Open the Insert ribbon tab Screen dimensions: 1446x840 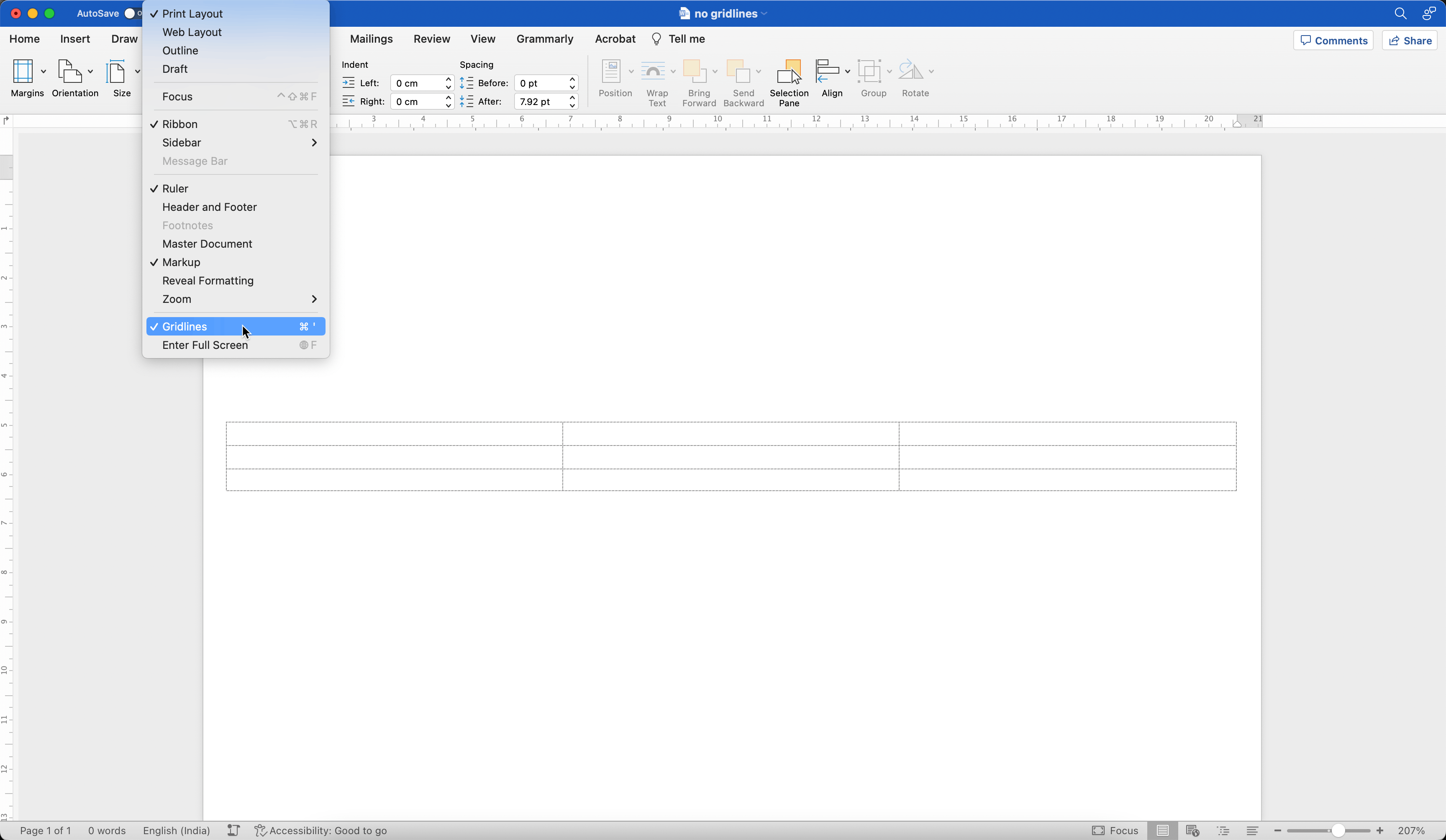coord(75,39)
